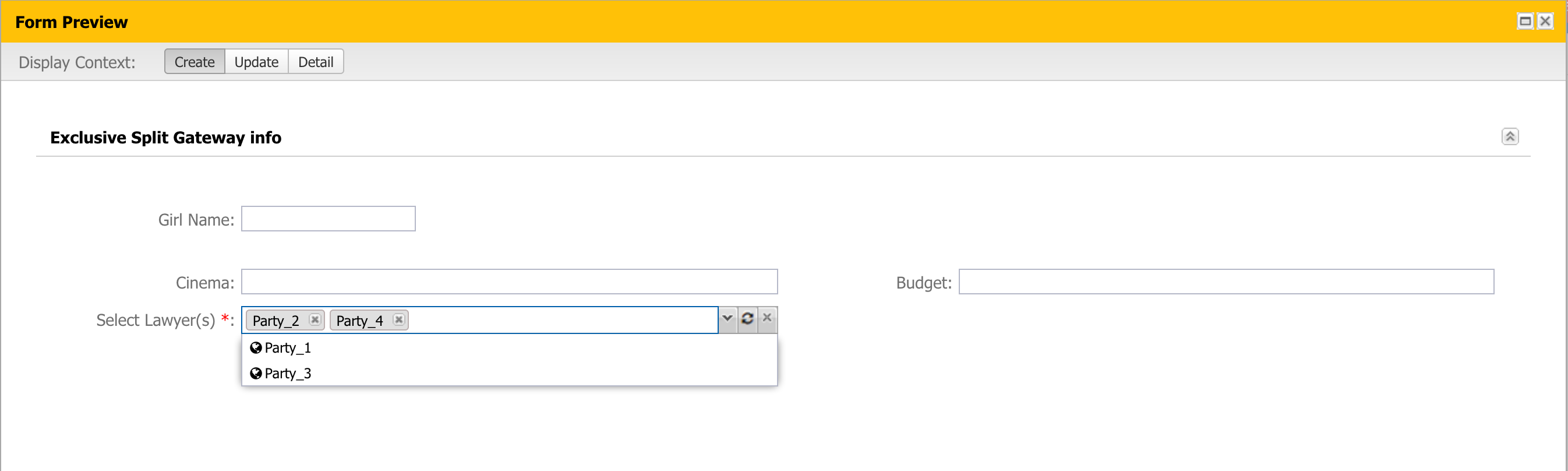The image size is (1568, 471).
Task: Maximize the Form Preview window
Action: pyautogui.click(x=1525, y=22)
